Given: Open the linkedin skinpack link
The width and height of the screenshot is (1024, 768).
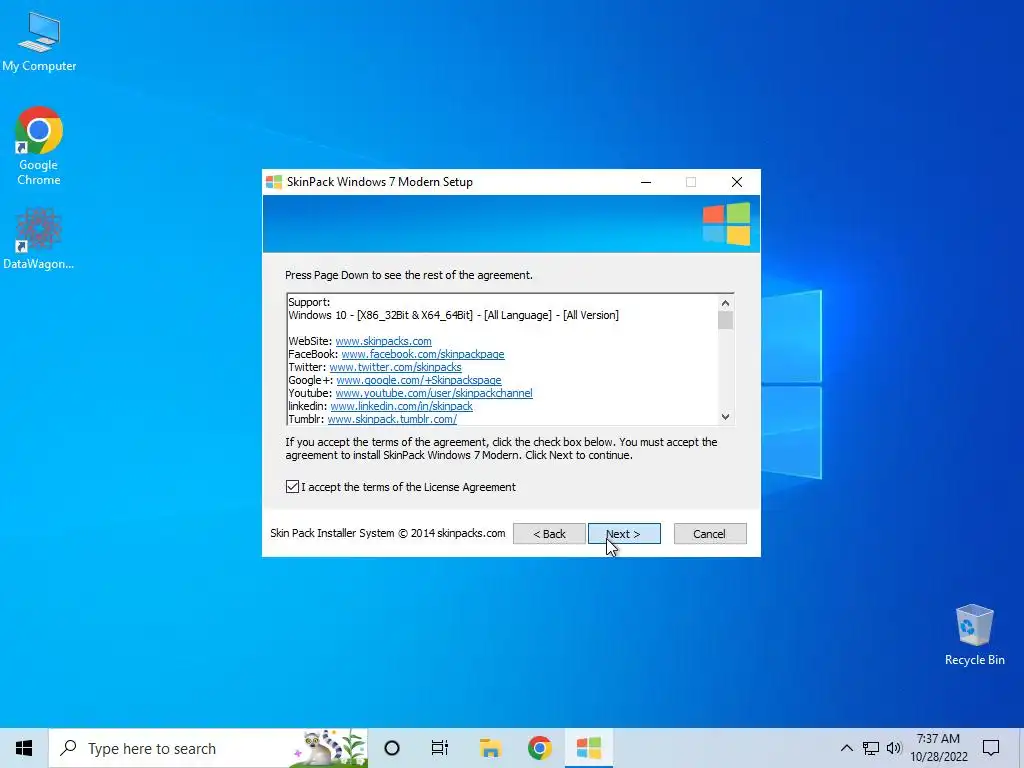Looking at the screenshot, I should click(401, 406).
